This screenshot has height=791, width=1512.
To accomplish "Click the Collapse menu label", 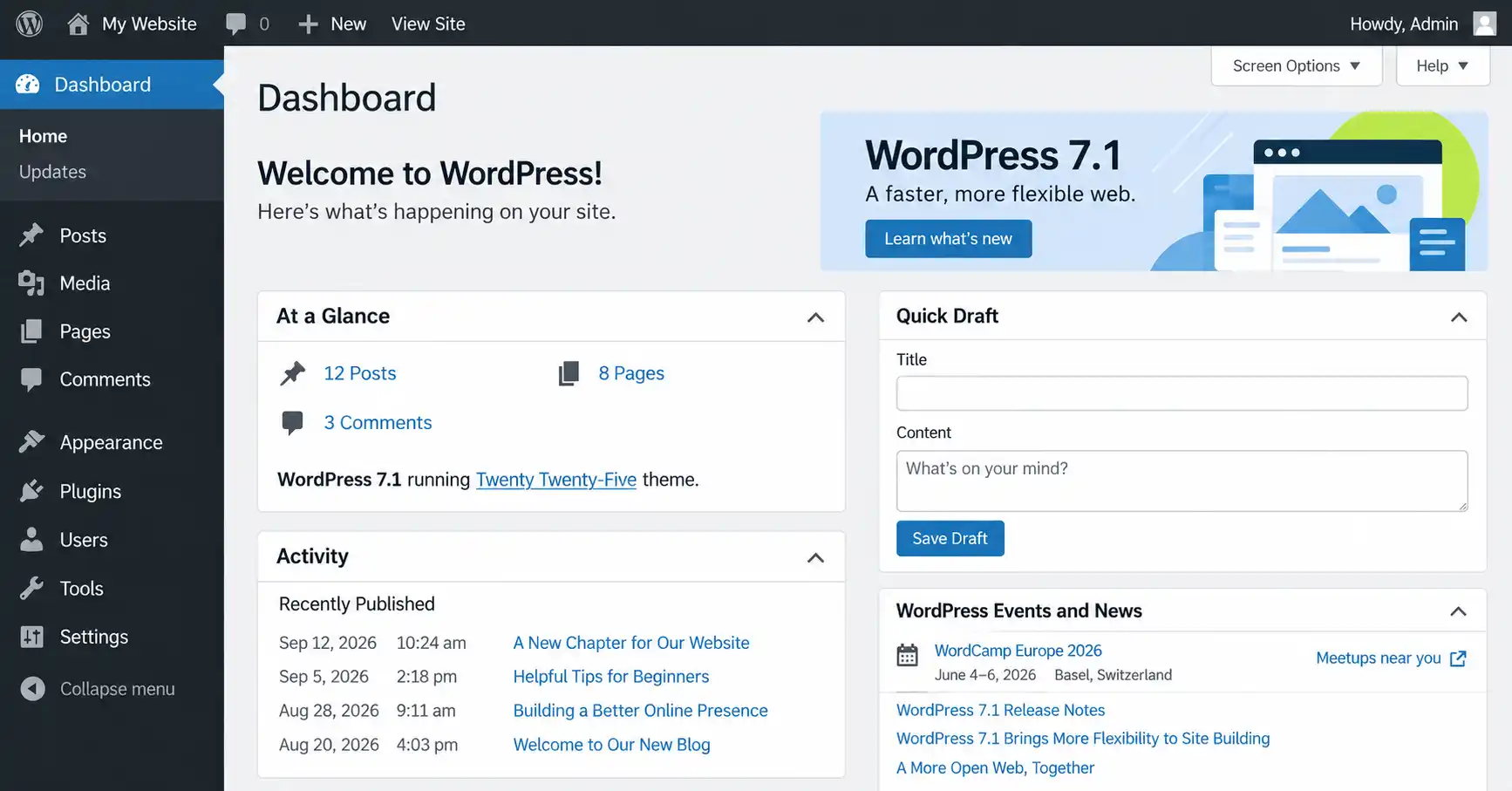I will 118,689.
